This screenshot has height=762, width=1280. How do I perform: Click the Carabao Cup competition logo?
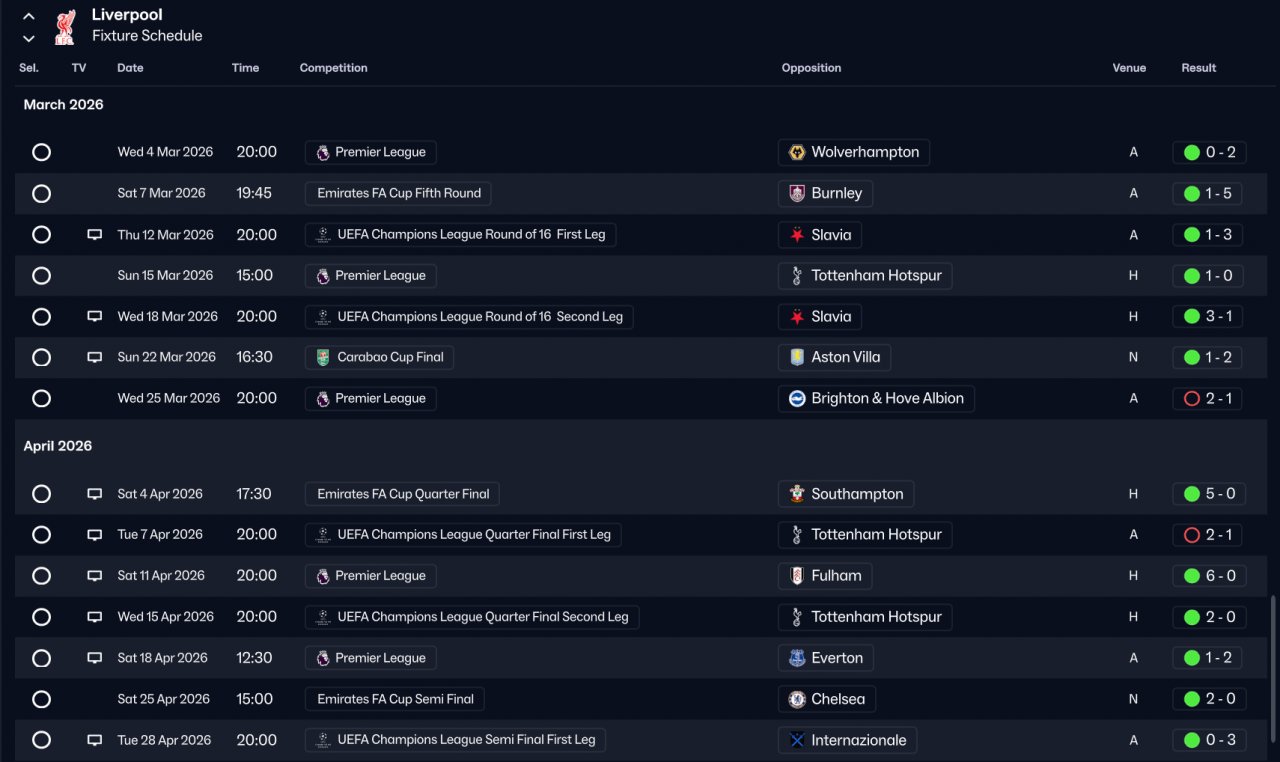click(x=323, y=358)
